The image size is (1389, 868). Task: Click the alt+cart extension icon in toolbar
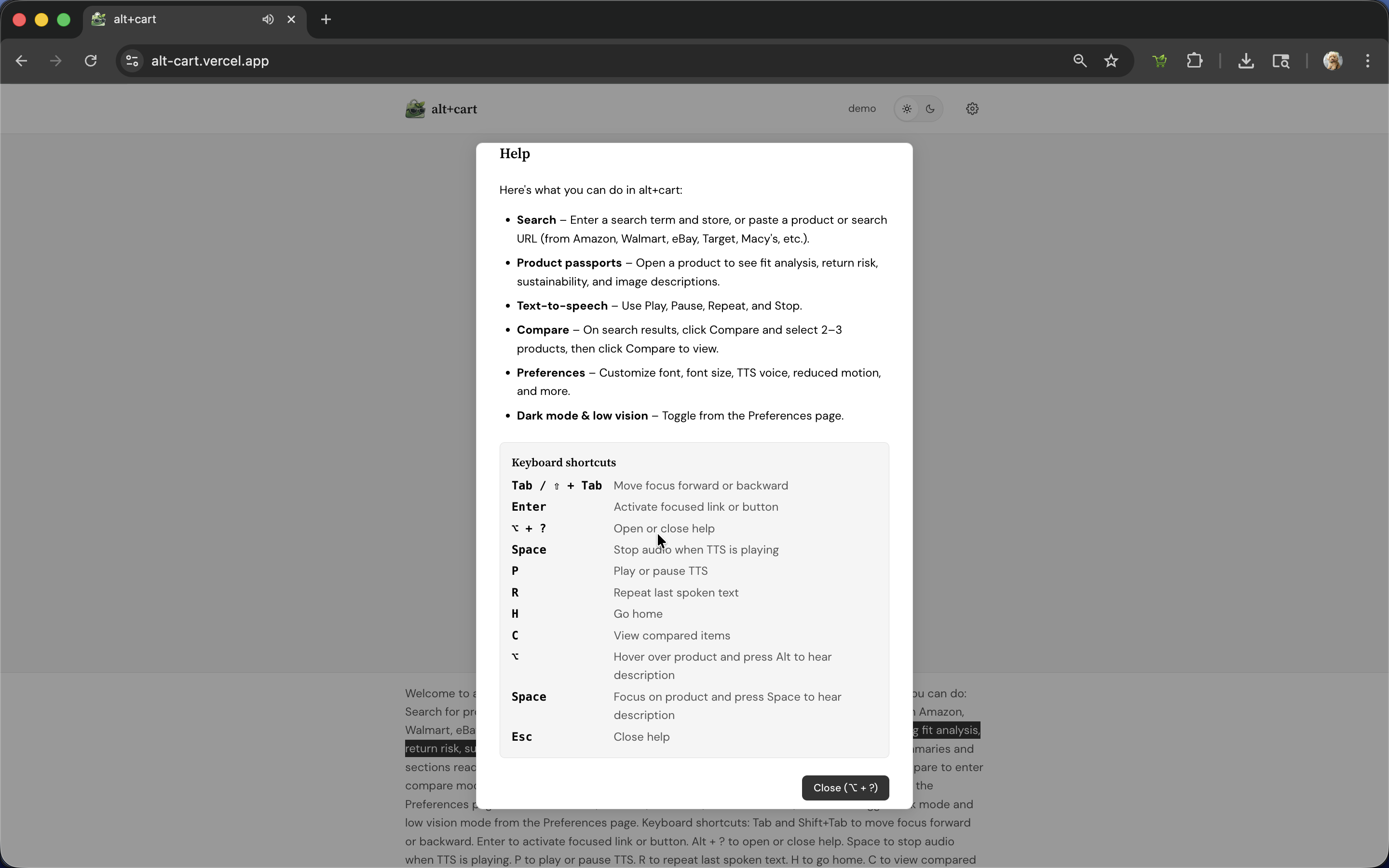pyautogui.click(x=1159, y=61)
